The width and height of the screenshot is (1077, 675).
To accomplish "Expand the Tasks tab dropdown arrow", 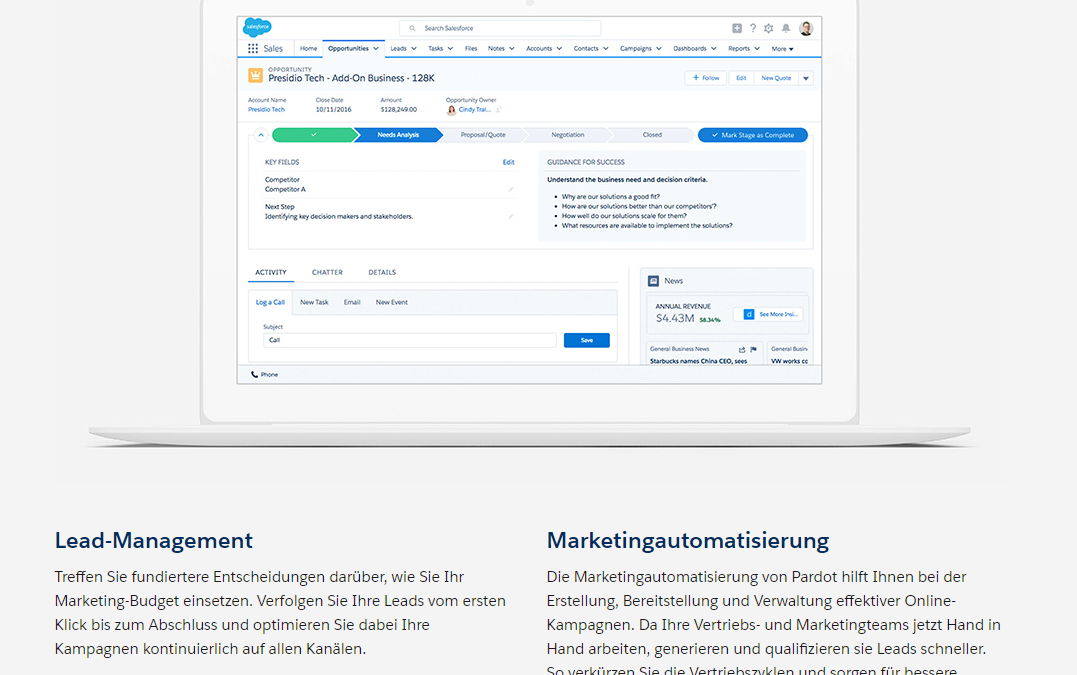I will (x=450, y=49).
